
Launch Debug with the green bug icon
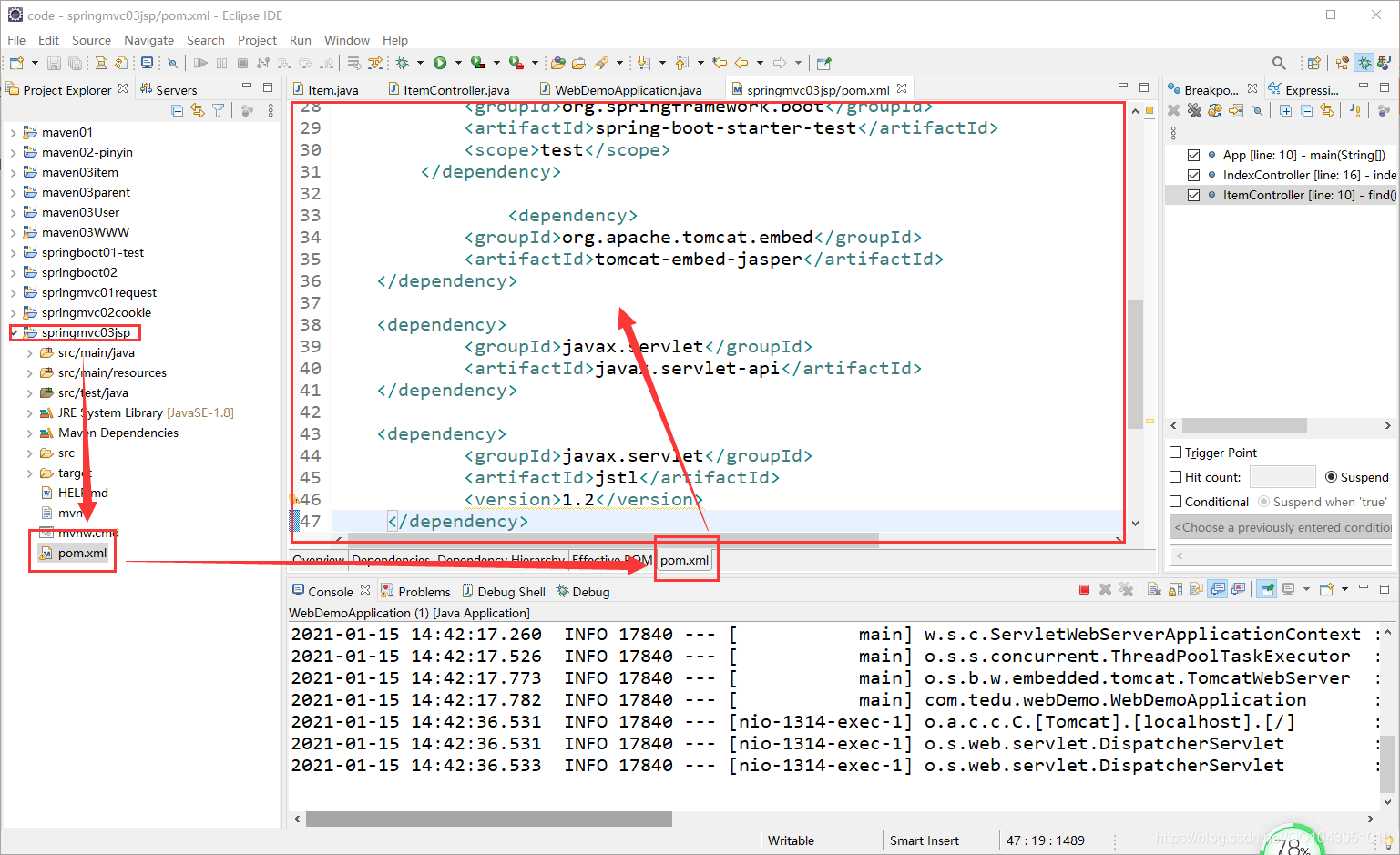pos(402,63)
